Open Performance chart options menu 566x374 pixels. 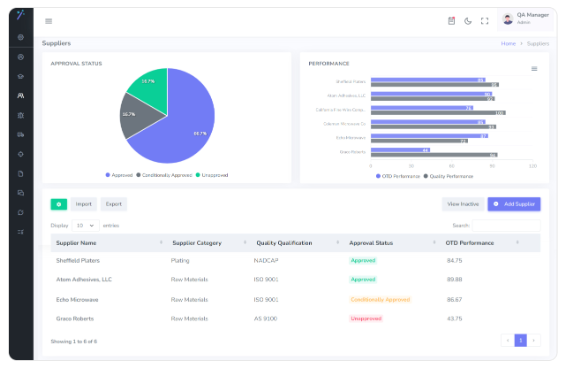(x=534, y=69)
